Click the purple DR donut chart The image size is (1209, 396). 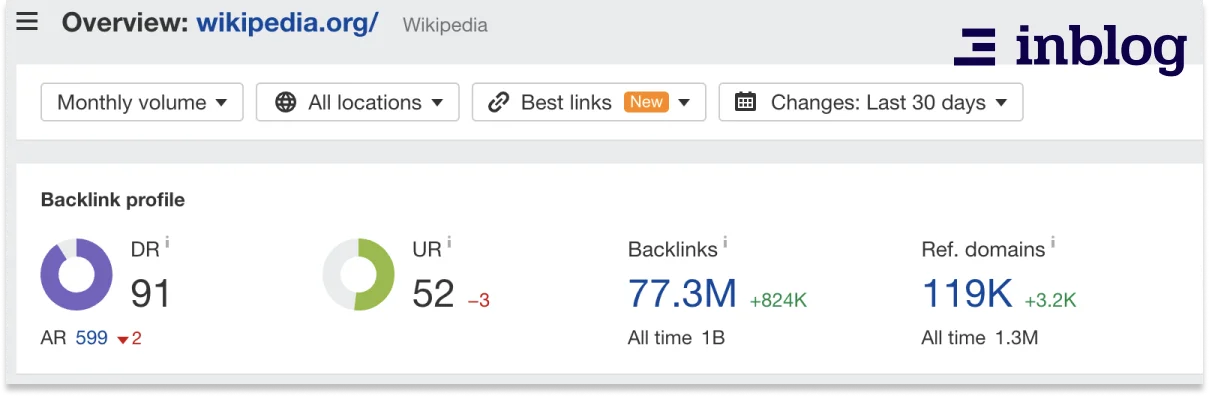tap(77, 274)
